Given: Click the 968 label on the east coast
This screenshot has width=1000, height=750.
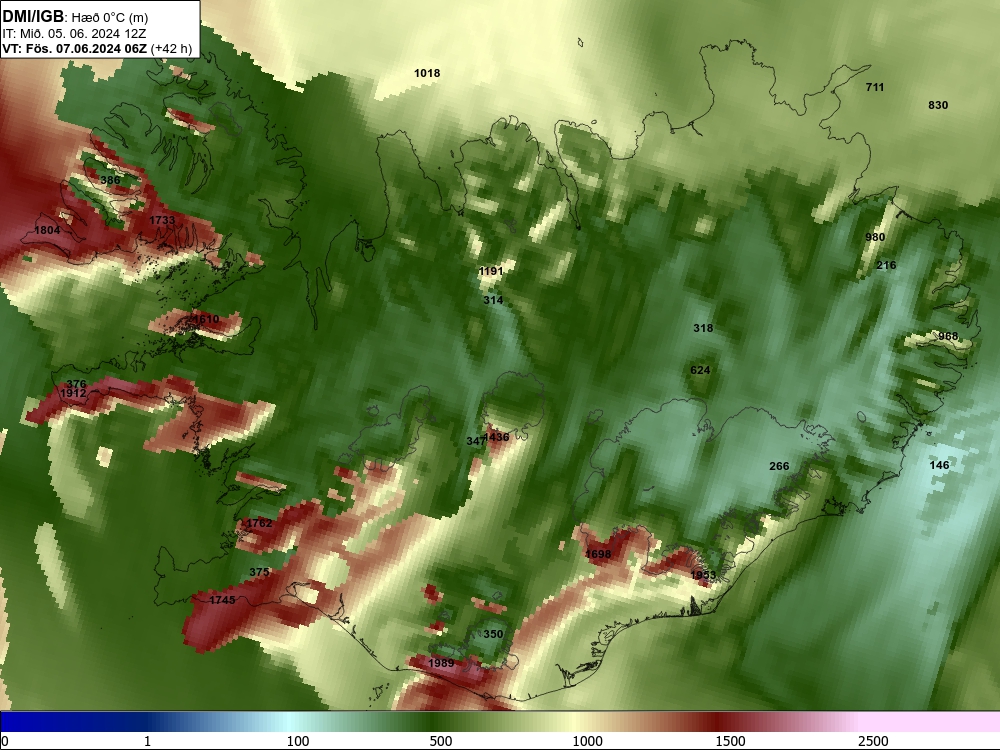Looking at the screenshot, I should point(948,337).
